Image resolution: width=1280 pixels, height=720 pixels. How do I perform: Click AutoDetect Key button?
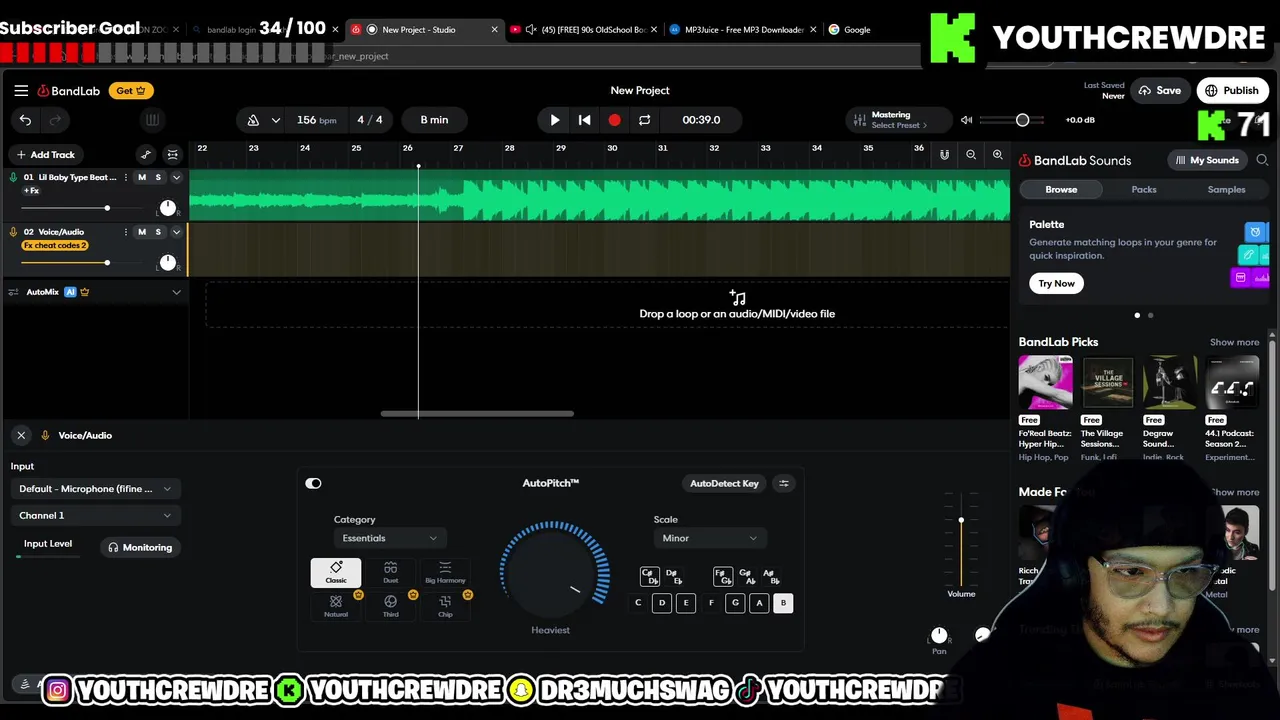pyautogui.click(x=724, y=483)
